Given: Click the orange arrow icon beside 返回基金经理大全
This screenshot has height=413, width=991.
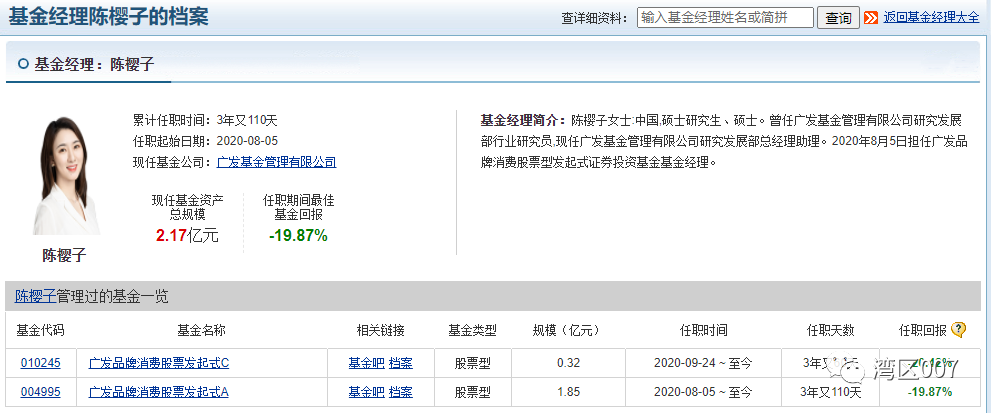Looking at the screenshot, I should click(x=871, y=18).
